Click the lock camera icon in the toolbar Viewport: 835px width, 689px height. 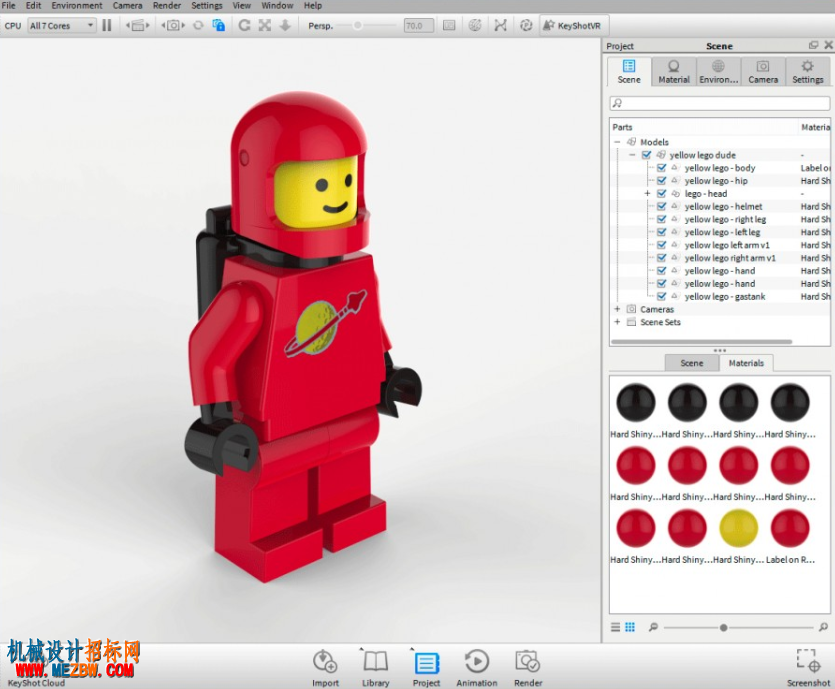(218, 26)
